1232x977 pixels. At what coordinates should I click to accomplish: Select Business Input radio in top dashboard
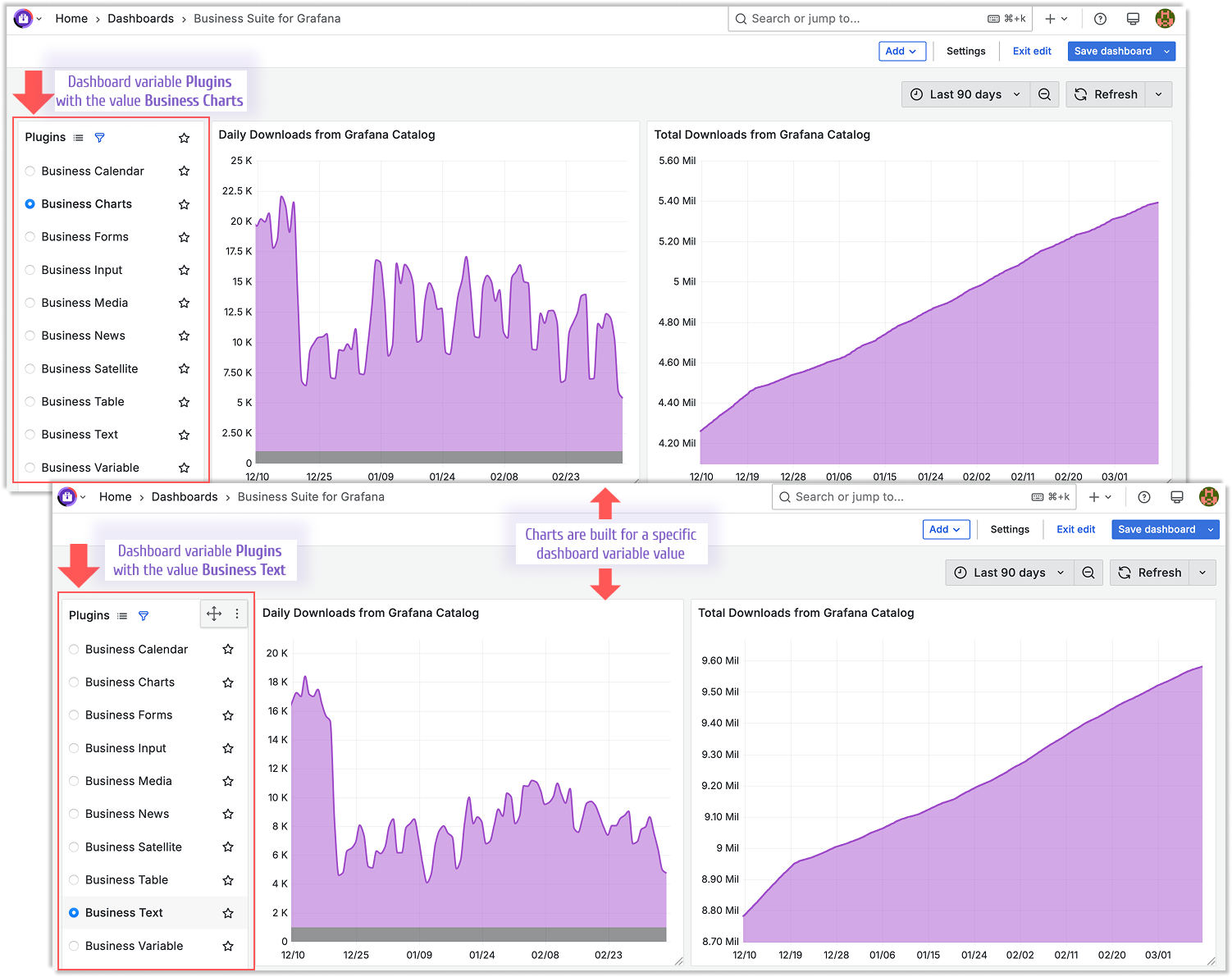pyautogui.click(x=30, y=270)
